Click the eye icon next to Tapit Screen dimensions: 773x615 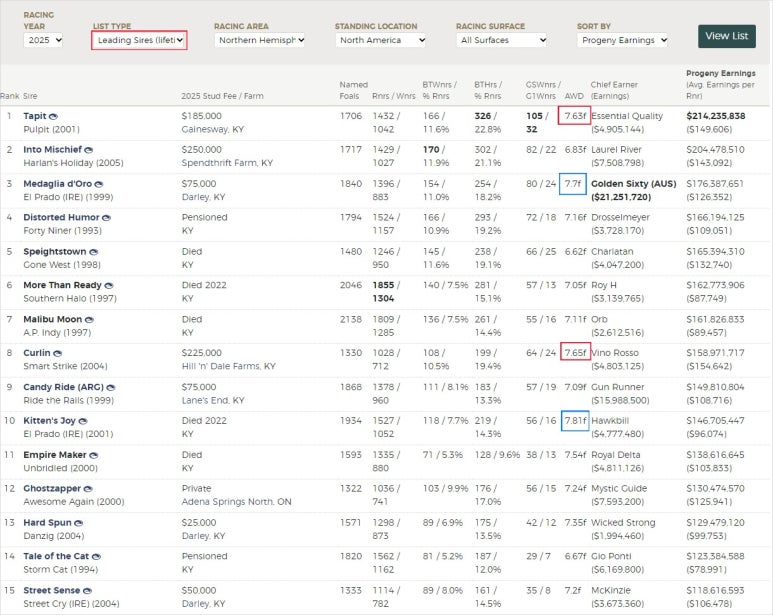point(53,116)
